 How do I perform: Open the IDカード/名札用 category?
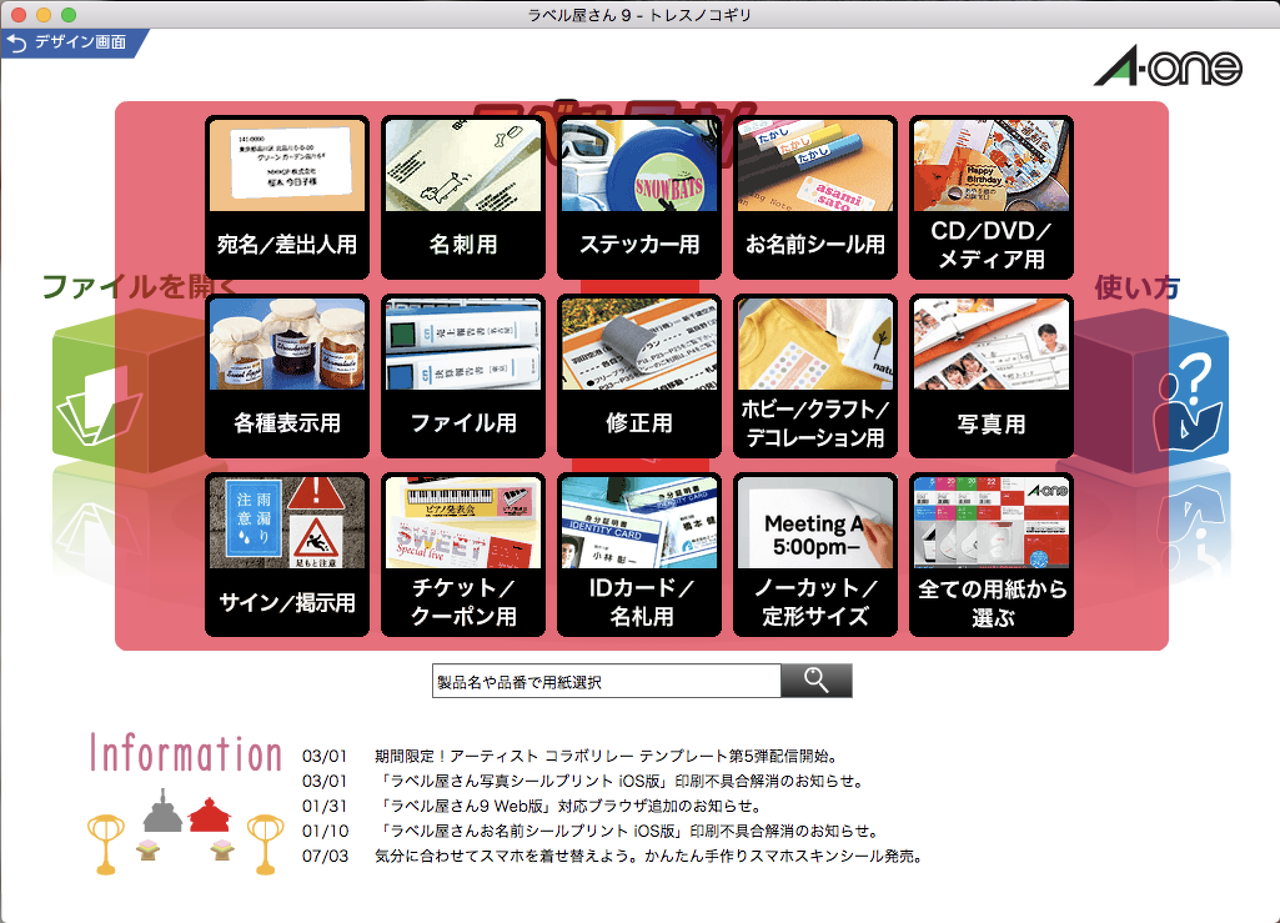pos(639,555)
